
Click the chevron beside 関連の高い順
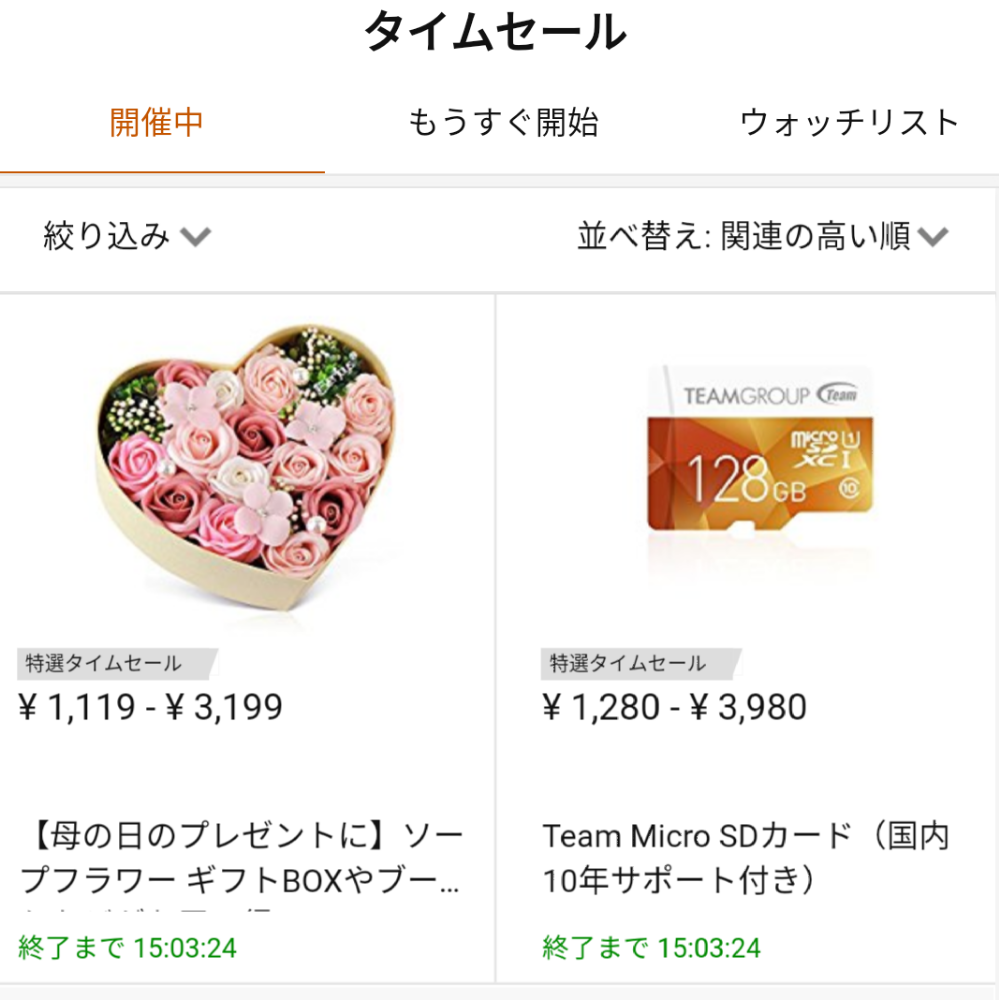933,237
